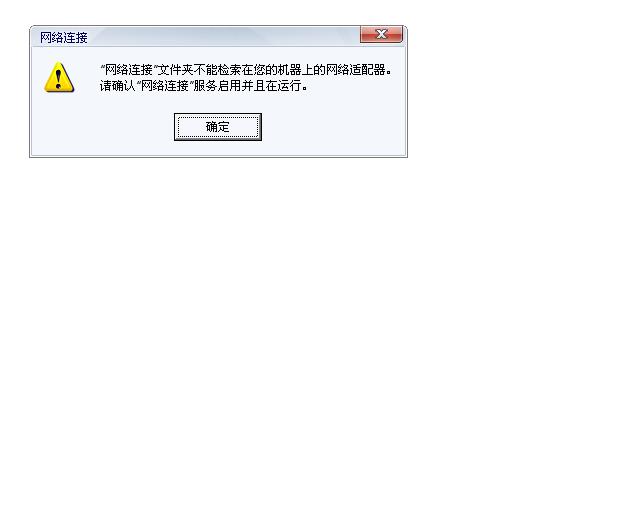Close the 网络连接 dialog with the X

pyautogui.click(x=381, y=34)
